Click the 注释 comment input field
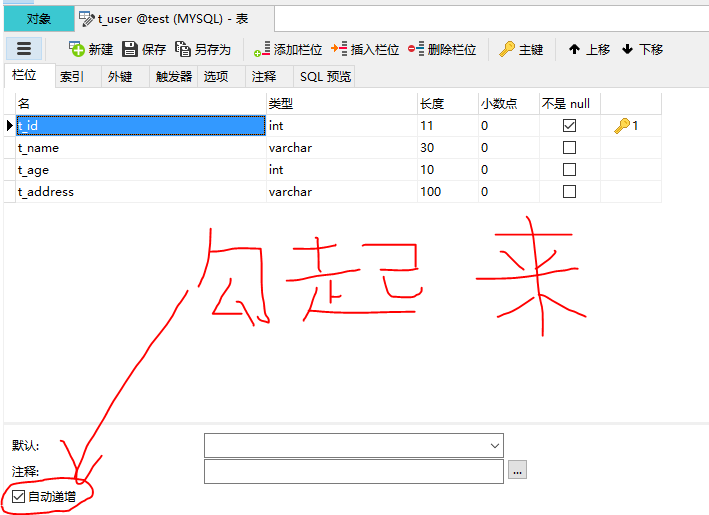Viewport: 709px width, 515px height. coord(354,472)
